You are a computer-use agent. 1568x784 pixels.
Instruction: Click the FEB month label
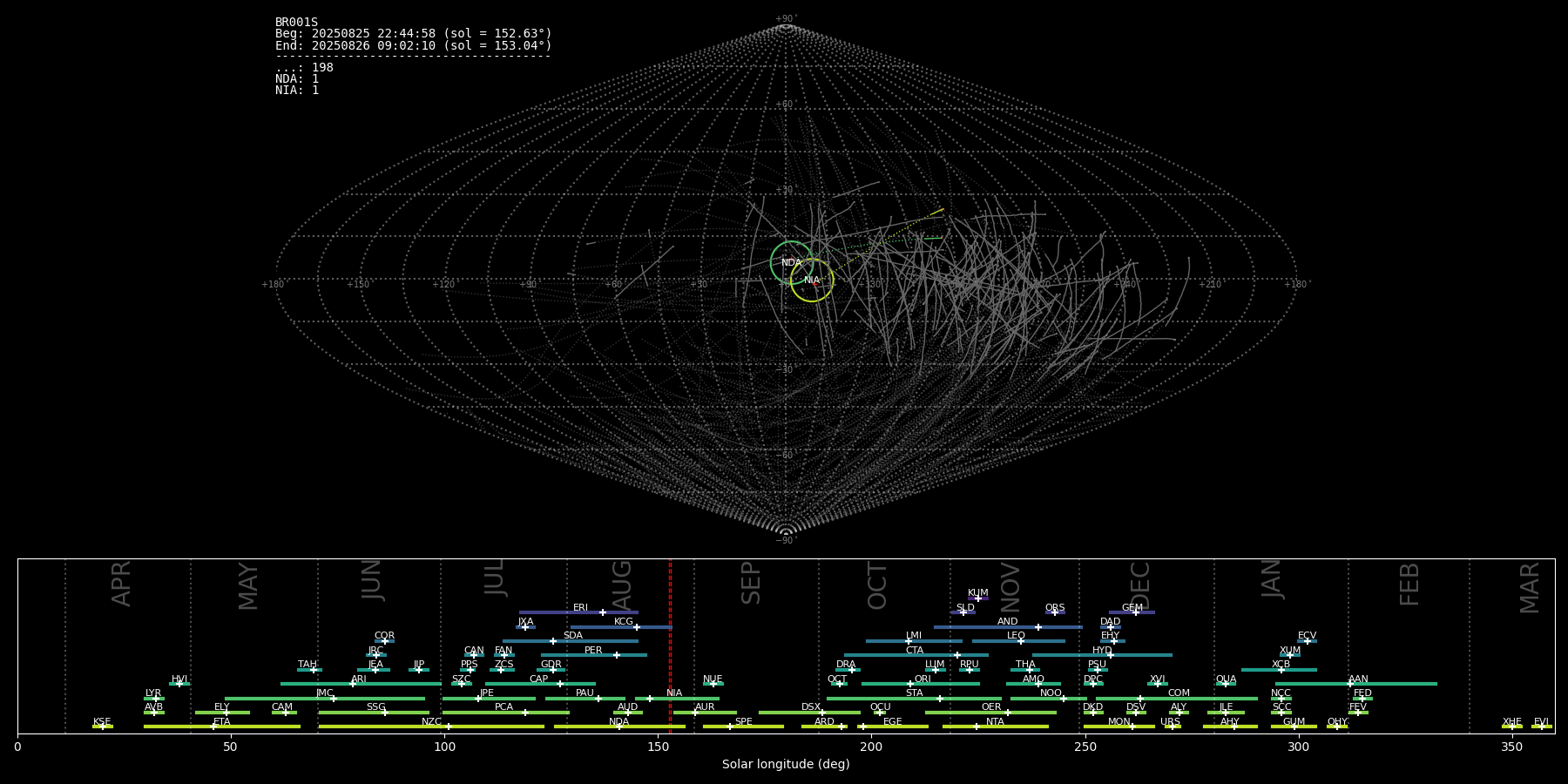tap(1409, 584)
